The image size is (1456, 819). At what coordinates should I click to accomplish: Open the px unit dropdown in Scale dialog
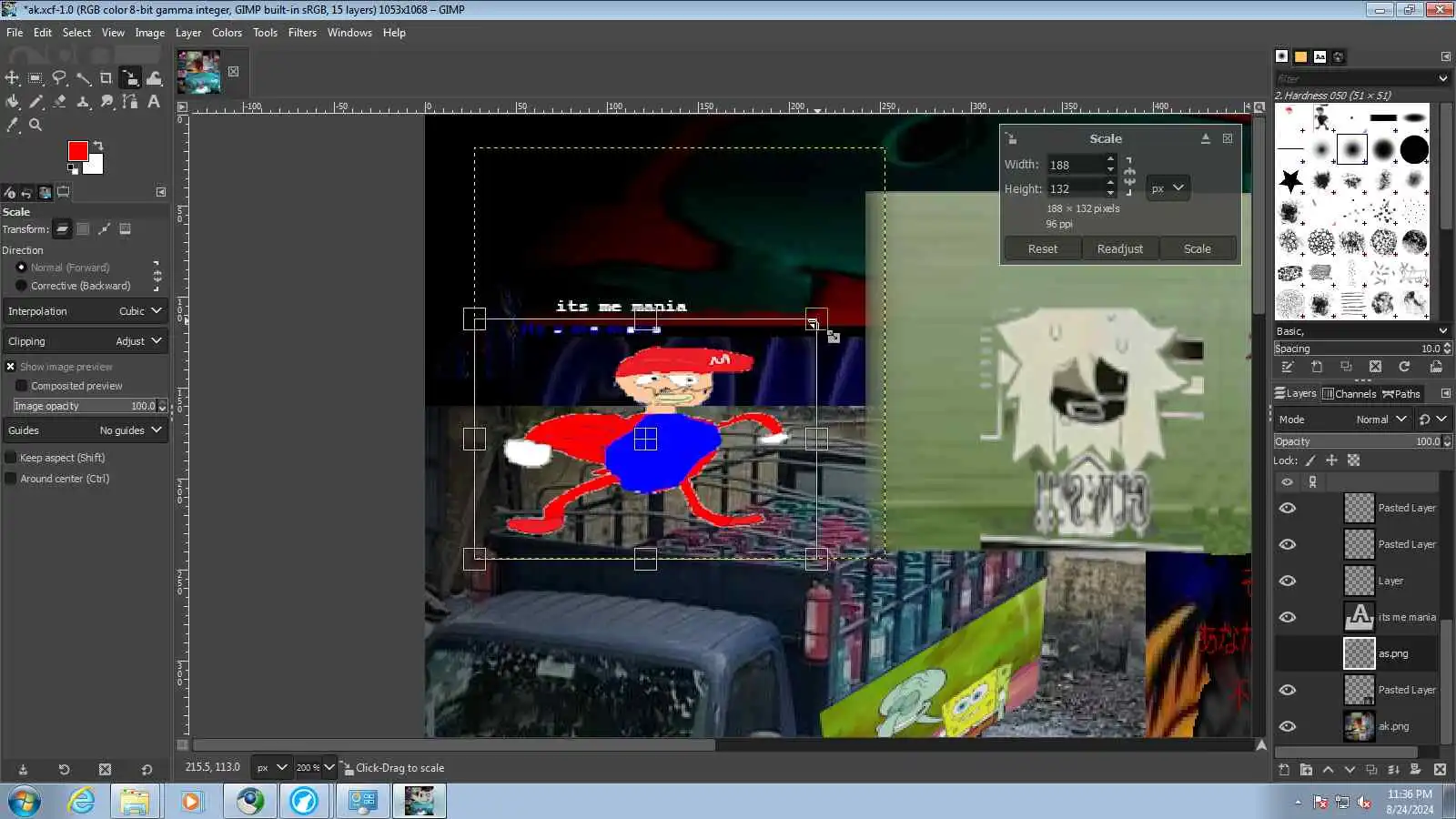coord(1168,188)
